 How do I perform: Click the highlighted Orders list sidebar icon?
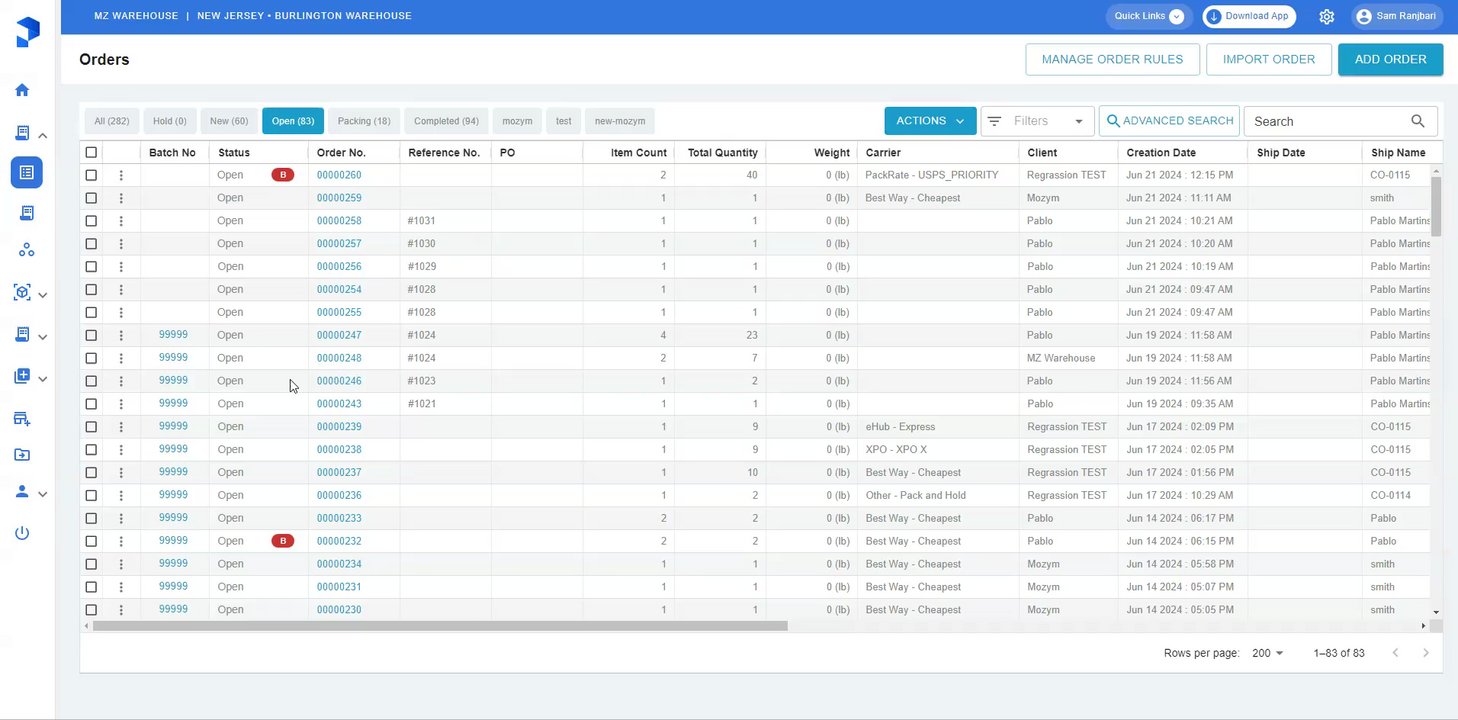coord(27,173)
